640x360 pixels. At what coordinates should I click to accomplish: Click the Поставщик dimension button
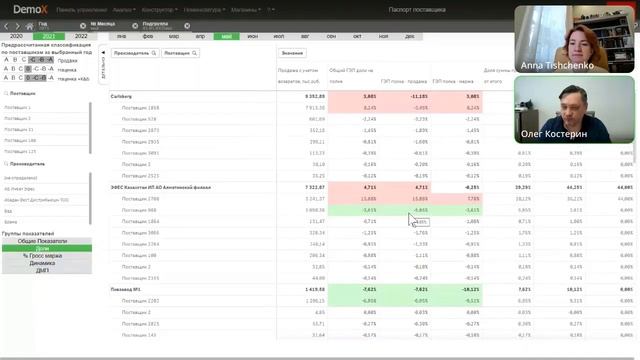[180, 53]
